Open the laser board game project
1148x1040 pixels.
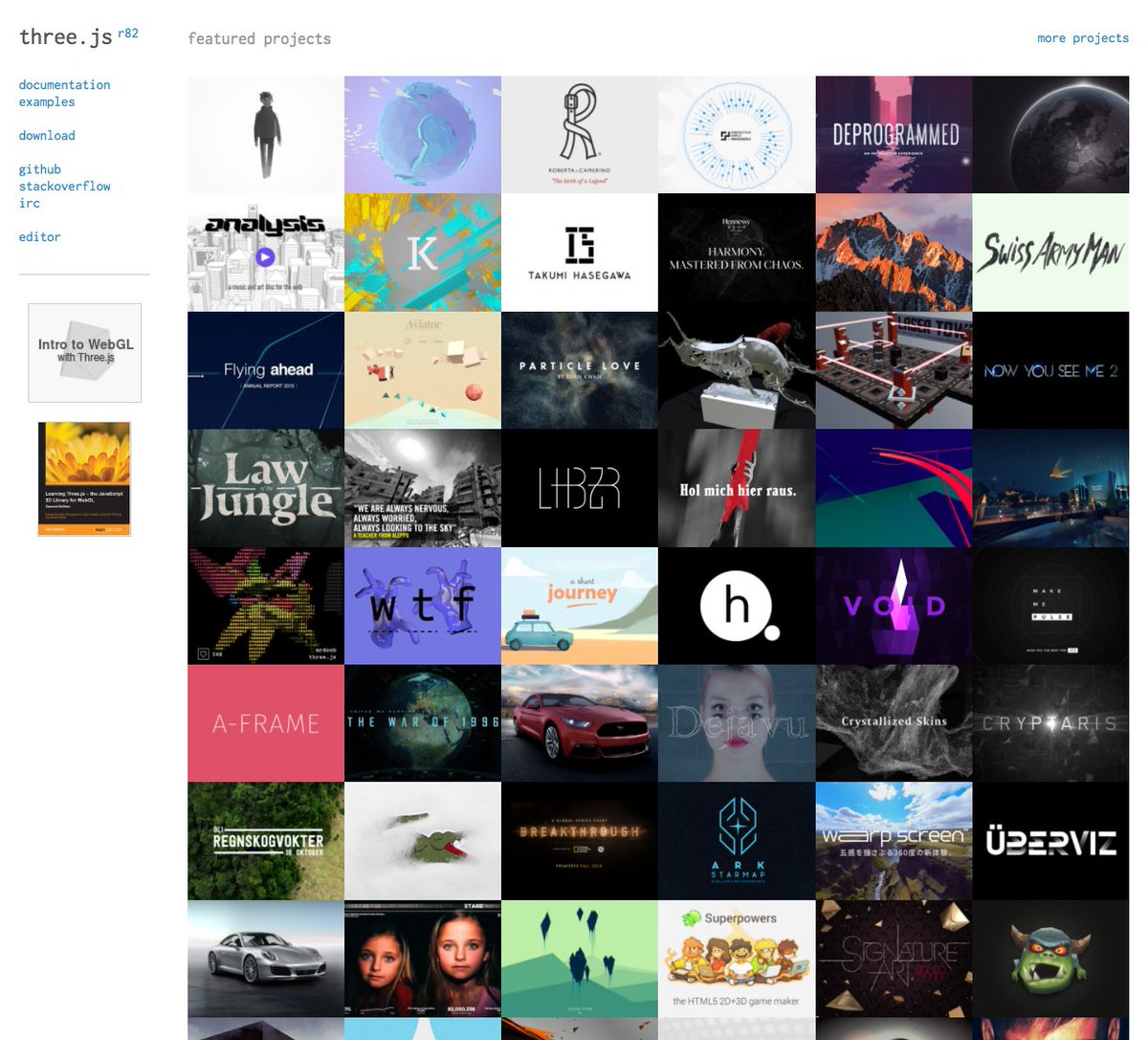[894, 370]
